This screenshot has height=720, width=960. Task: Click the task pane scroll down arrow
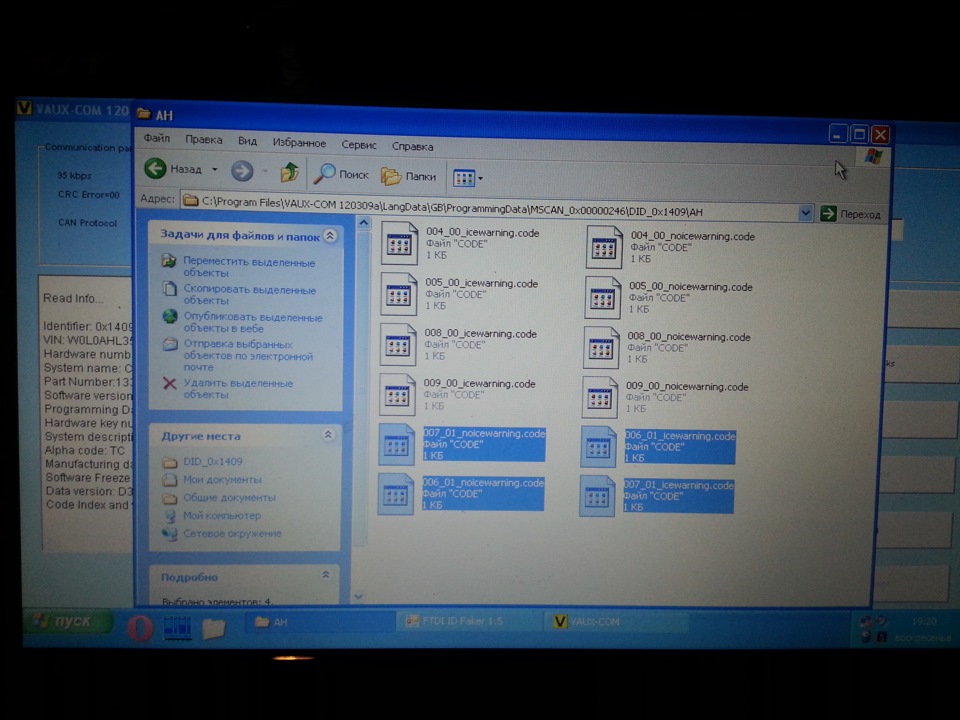359,596
